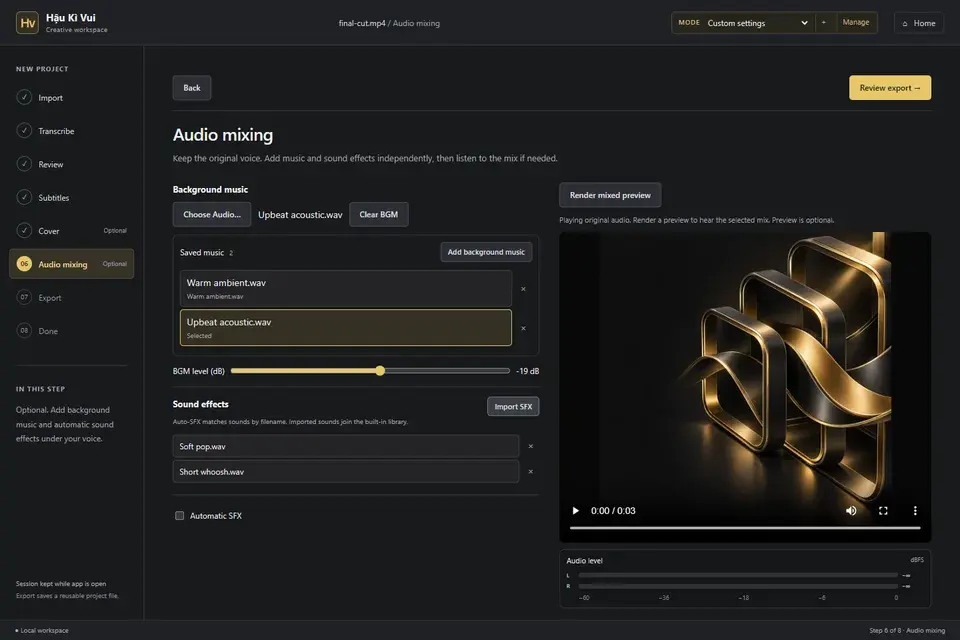Remove Short whoosh.wav sound effect
Screen dimensions: 960x640
click(x=531, y=472)
